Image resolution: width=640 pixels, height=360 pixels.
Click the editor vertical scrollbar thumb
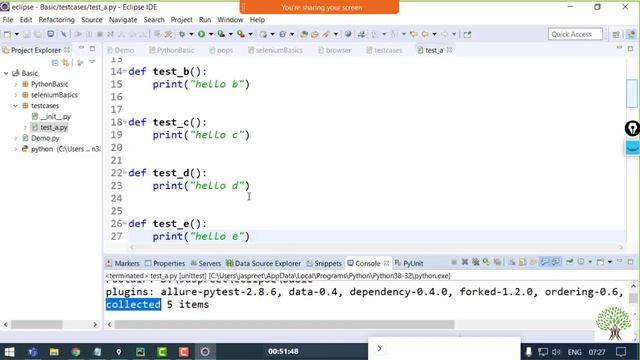632,93
